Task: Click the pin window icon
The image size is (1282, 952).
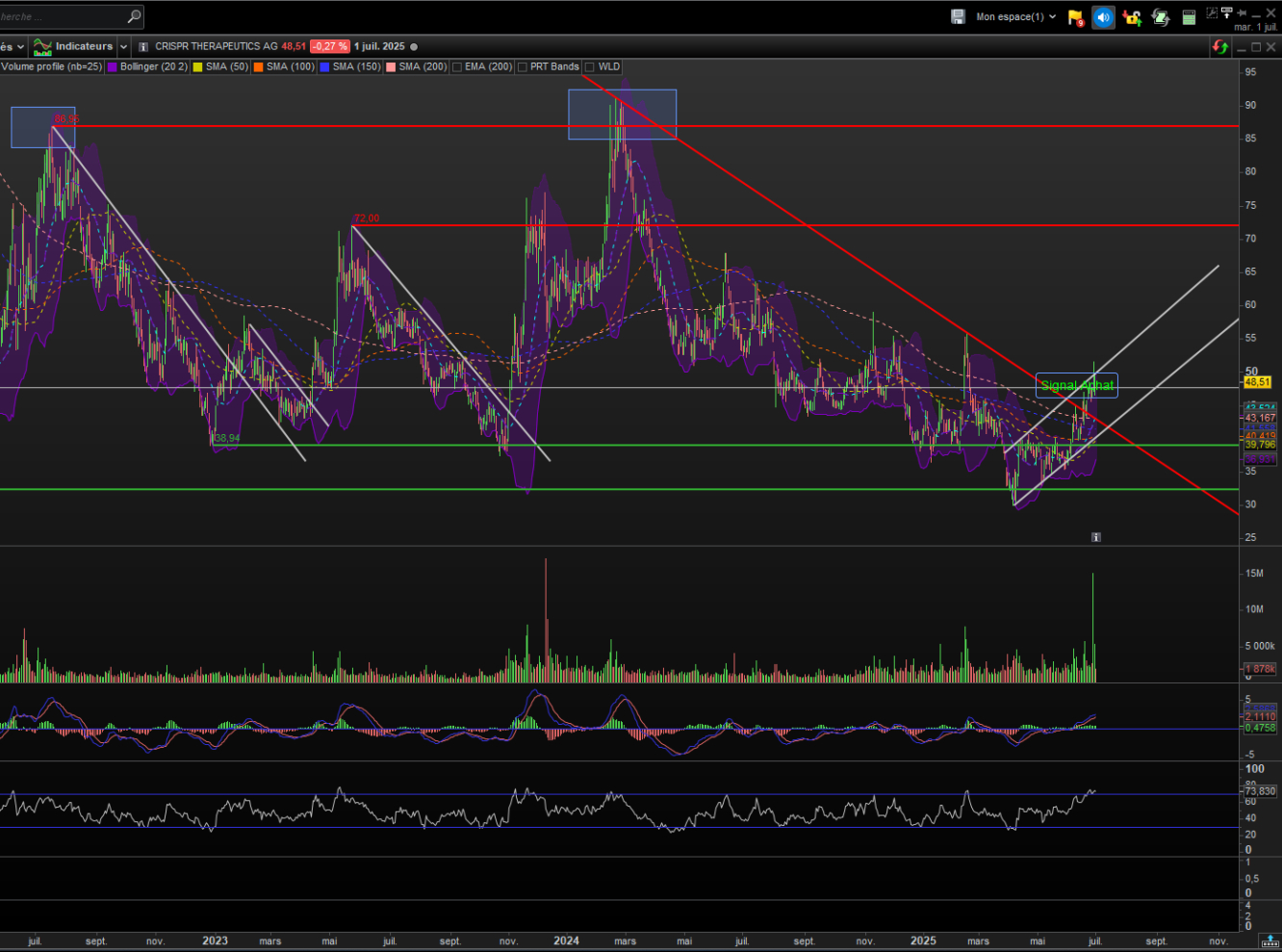Action: click(1242, 13)
